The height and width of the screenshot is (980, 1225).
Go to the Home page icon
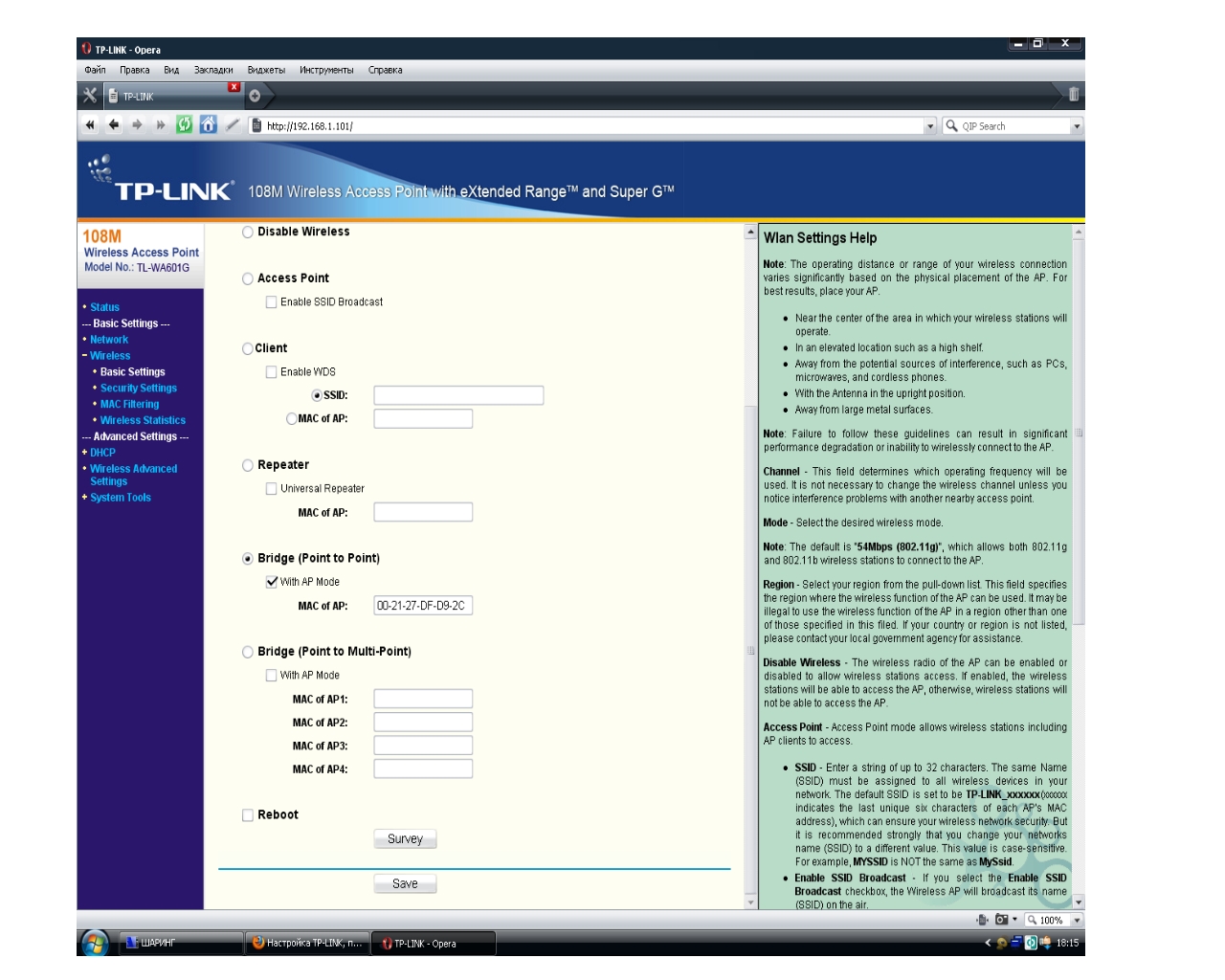click(x=208, y=124)
